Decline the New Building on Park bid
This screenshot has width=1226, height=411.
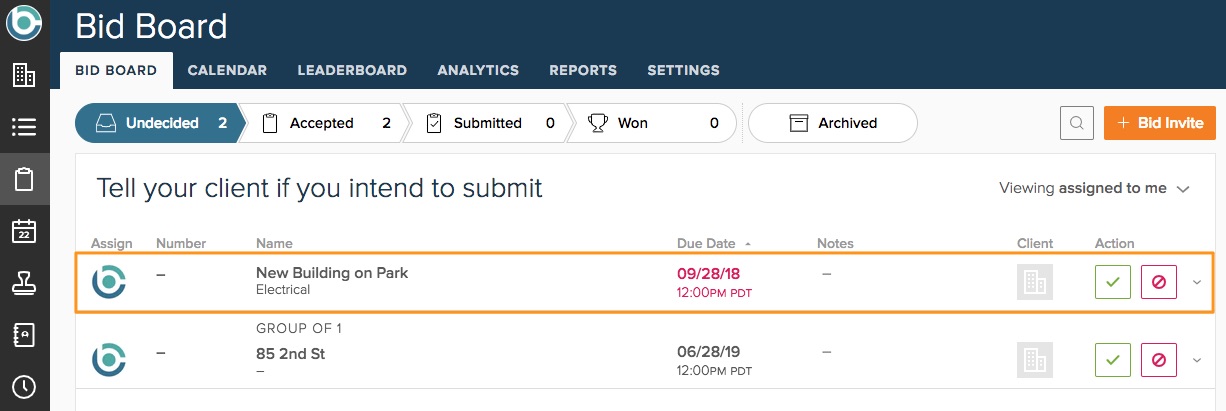[x=1158, y=282]
